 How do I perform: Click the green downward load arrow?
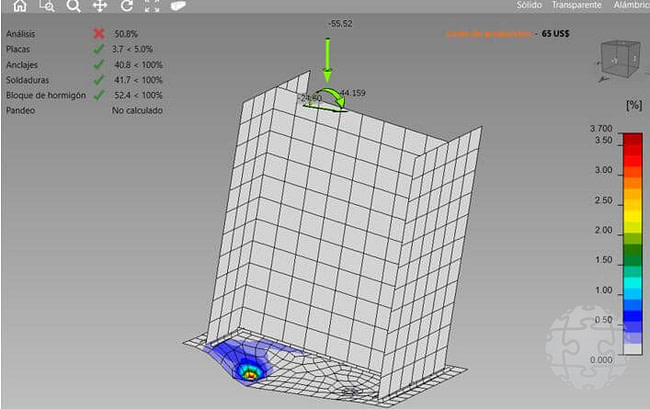(x=327, y=62)
